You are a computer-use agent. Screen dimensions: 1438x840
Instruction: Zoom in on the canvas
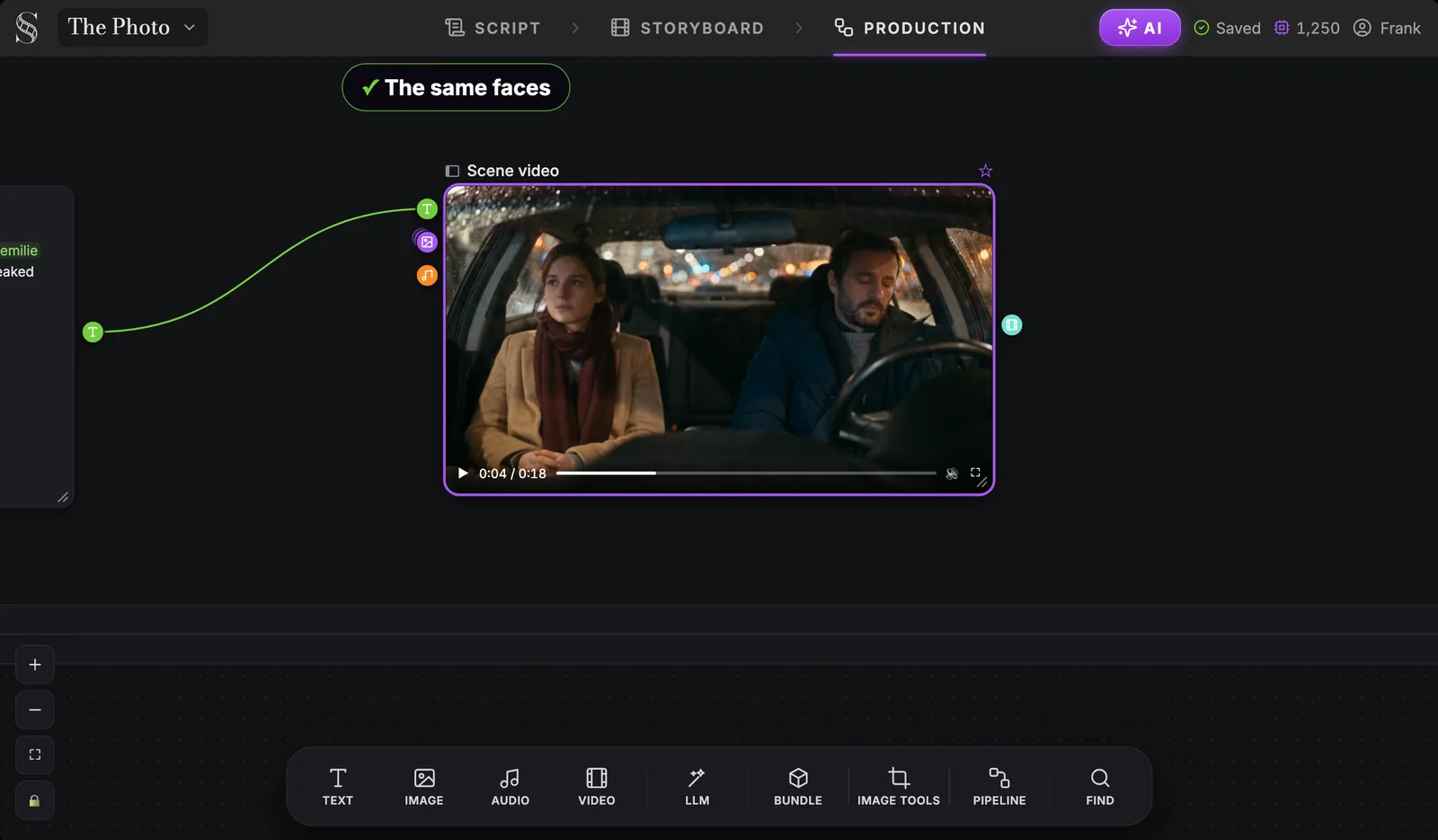(x=35, y=665)
